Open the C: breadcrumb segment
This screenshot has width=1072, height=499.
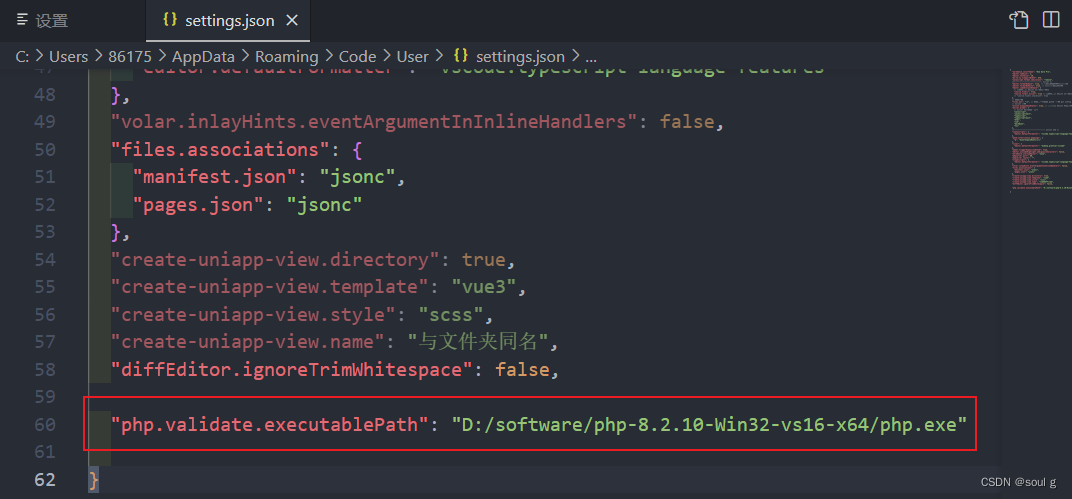point(22,56)
